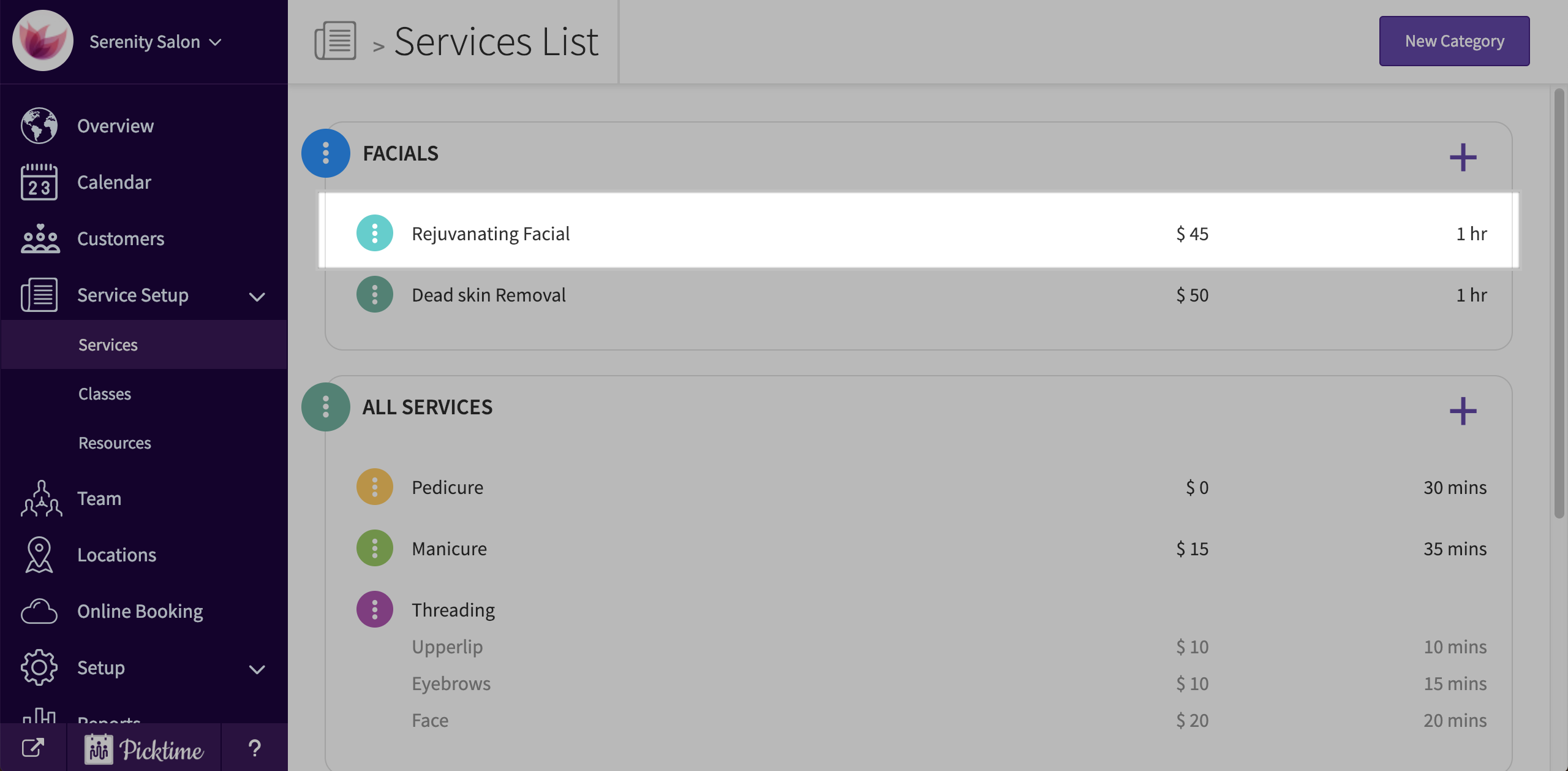Screen dimensions: 1568x771
Task: Go to Resources submenu item
Action: 115,442
